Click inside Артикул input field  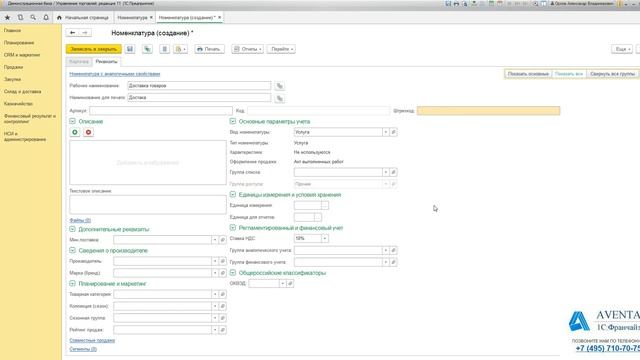[x=161, y=111]
